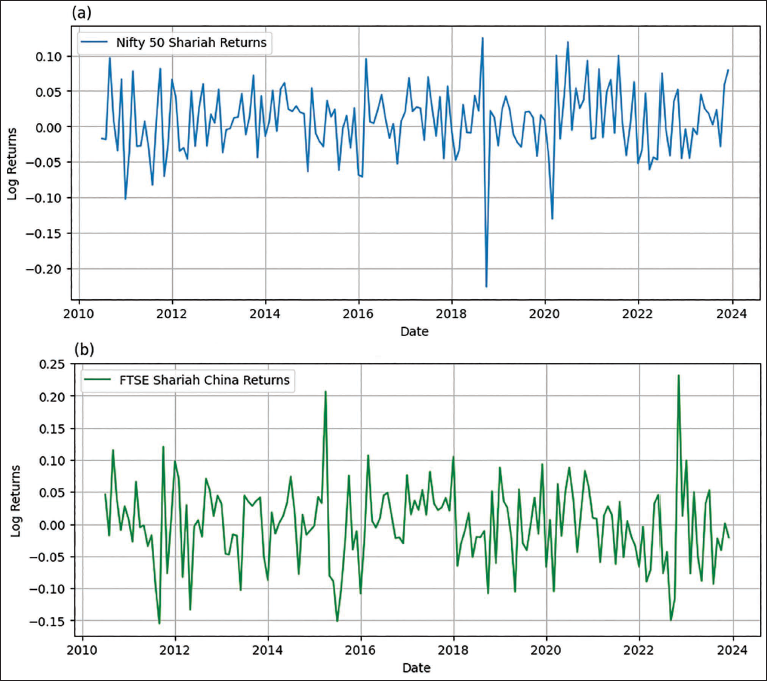This screenshot has width=767, height=681.
Task: Click the Nifty 2020 trough near -0.13
Action: point(552,219)
